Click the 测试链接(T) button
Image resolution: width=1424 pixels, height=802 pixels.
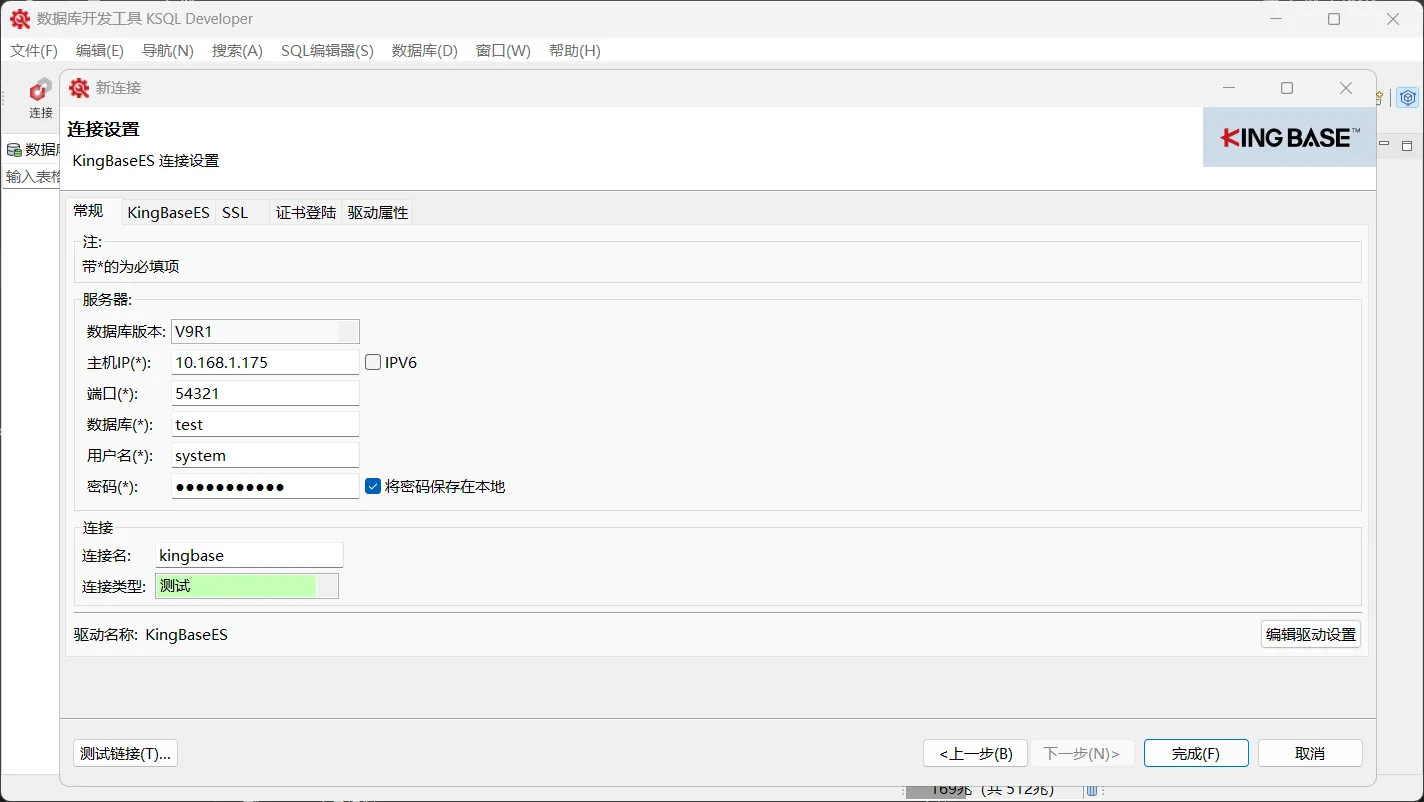click(124, 753)
